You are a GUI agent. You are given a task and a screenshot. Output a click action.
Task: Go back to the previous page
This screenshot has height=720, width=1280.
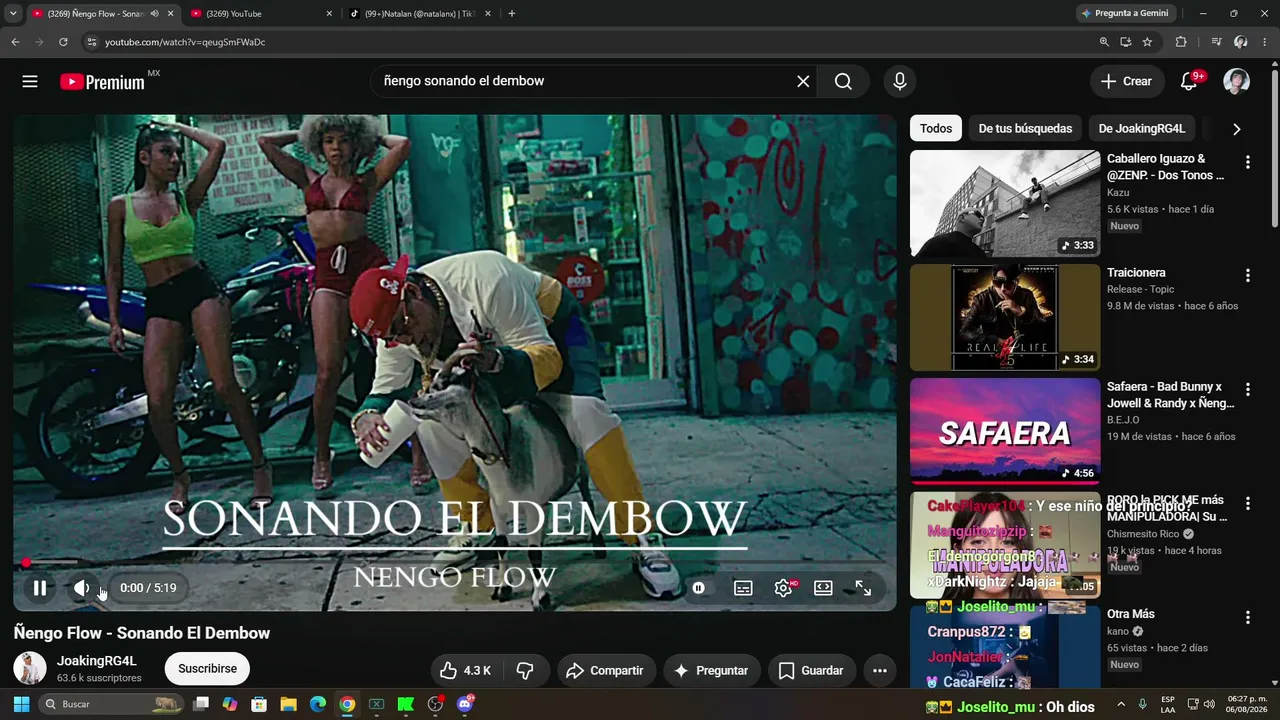[x=15, y=42]
